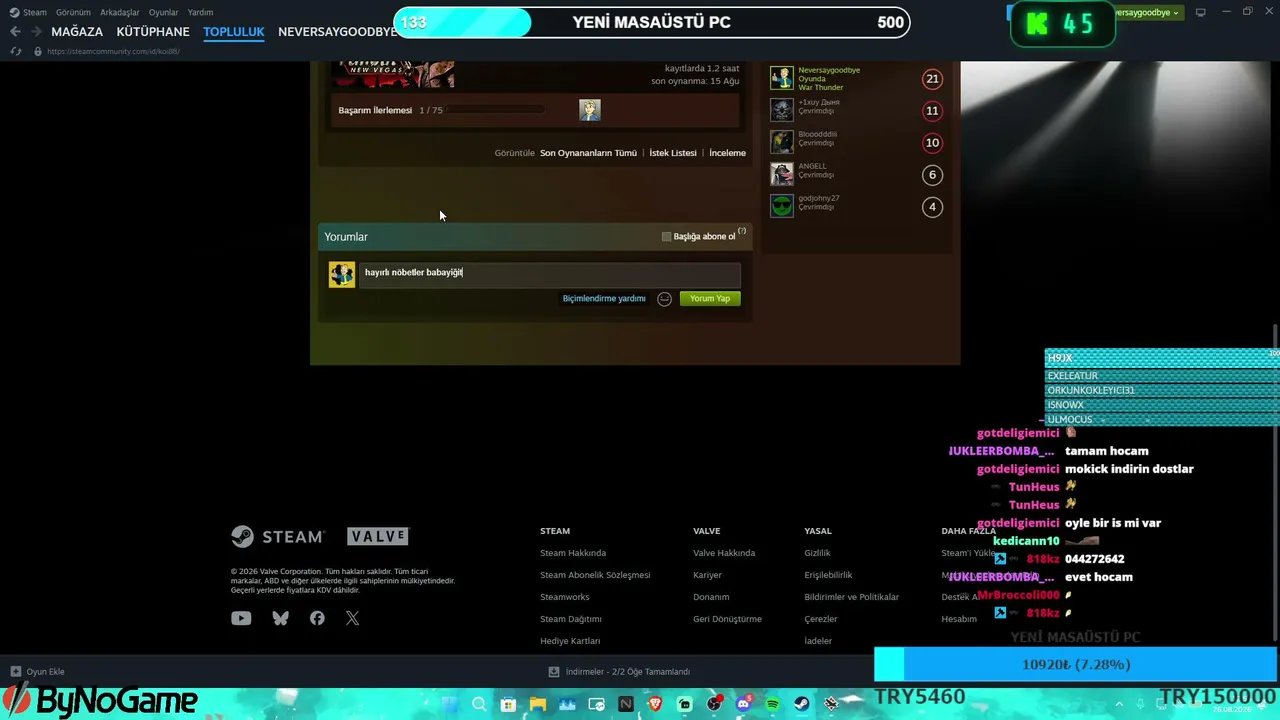
Task: Go back with the Steam back arrow
Action: pos(15,32)
